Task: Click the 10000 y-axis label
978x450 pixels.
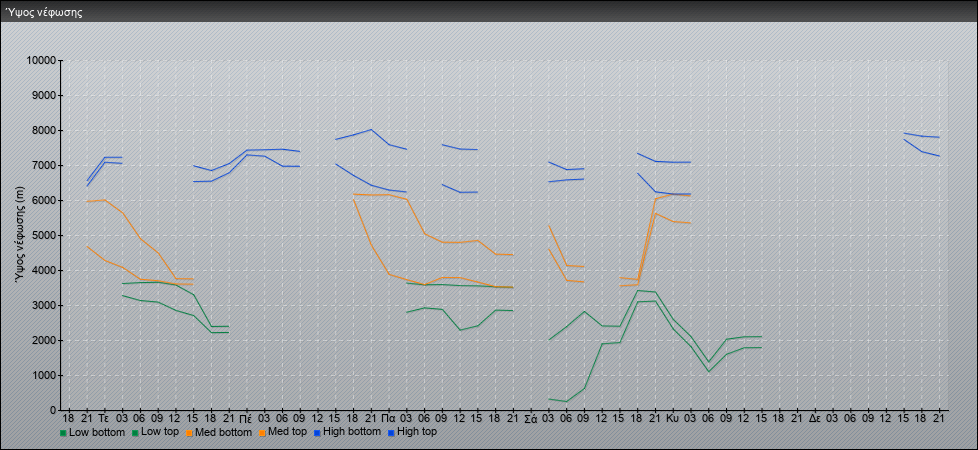Action: point(41,61)
